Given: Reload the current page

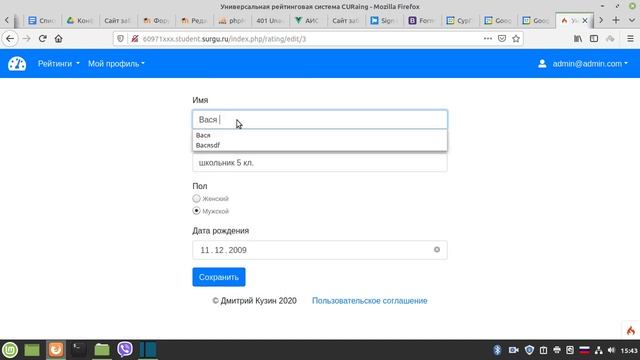Looking at the screenshot, I should [42, 39].
